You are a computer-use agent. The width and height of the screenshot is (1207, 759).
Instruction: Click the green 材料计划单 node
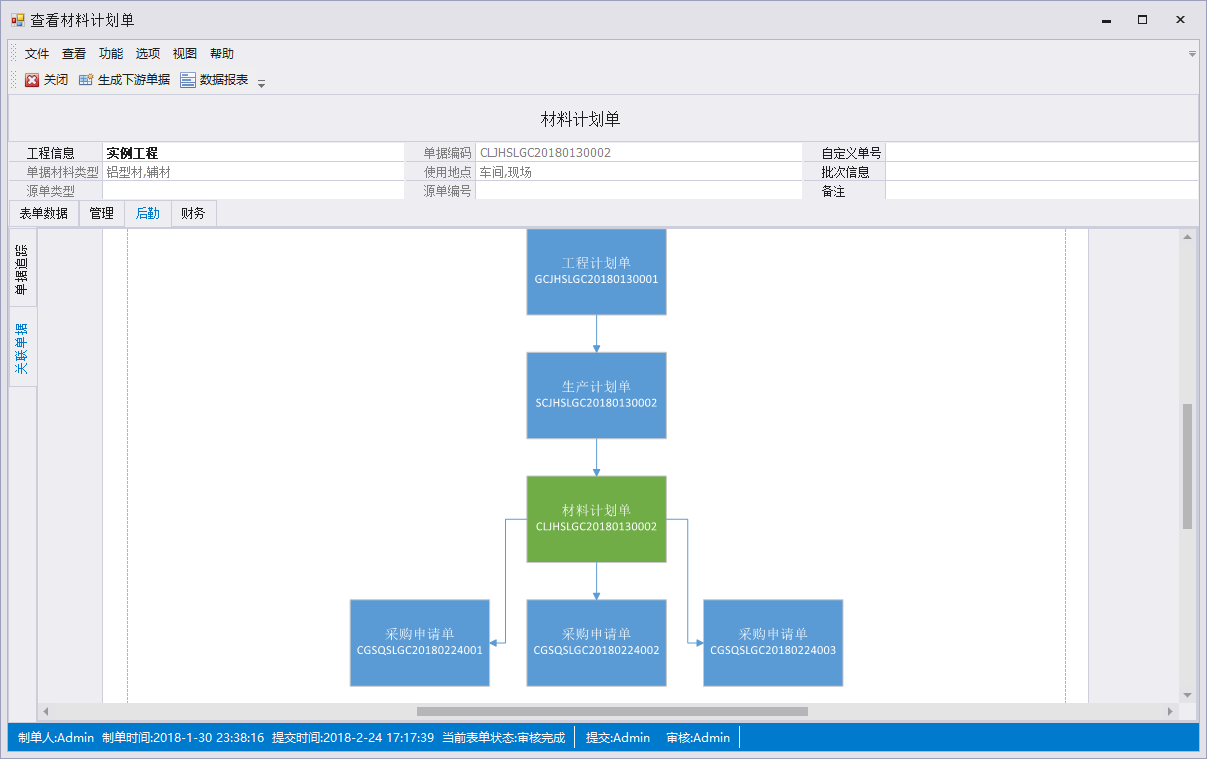(596, 518)
